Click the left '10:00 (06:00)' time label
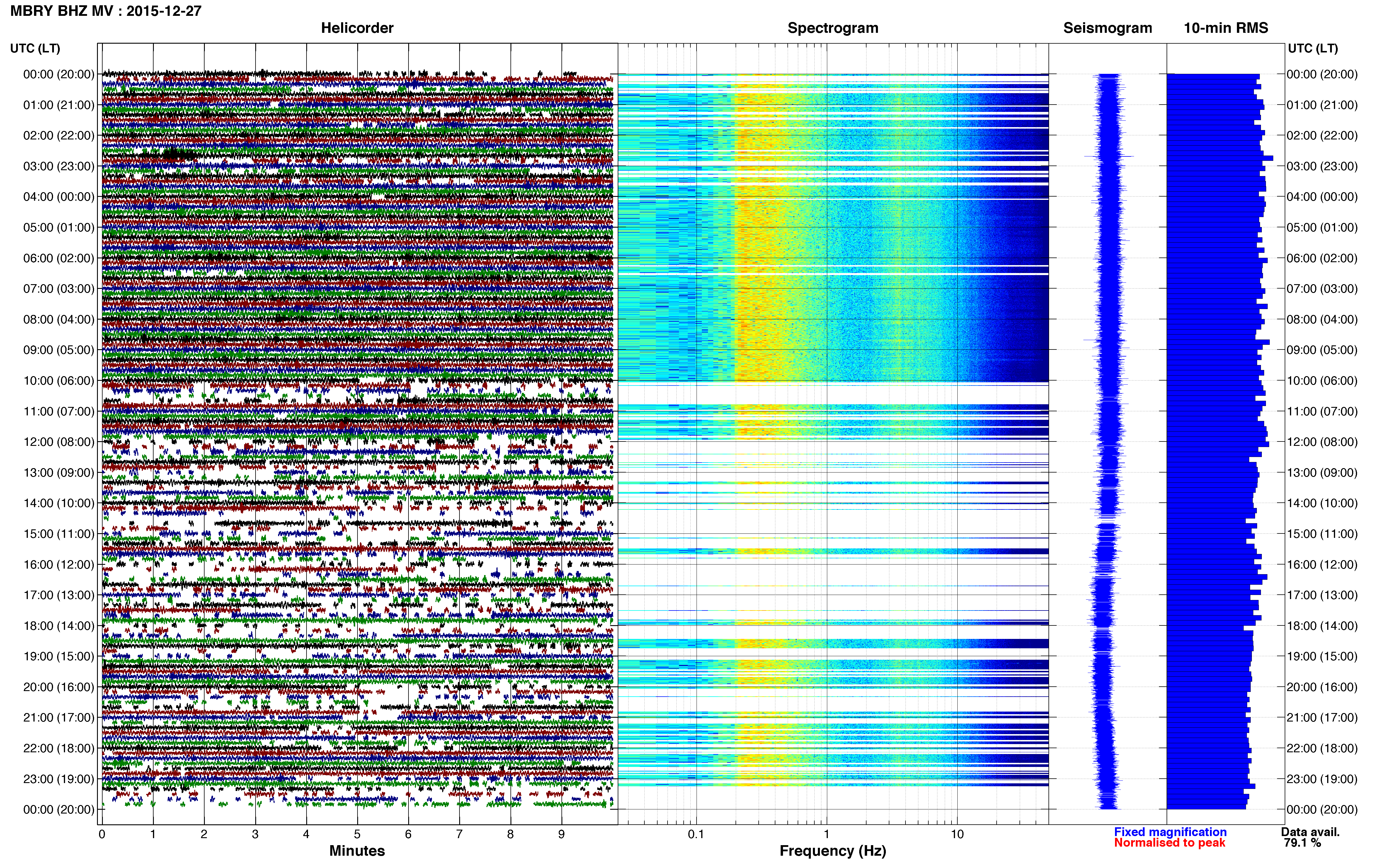Image resolution: width=1389 pixels, height=868 pixels. [59, 381]
